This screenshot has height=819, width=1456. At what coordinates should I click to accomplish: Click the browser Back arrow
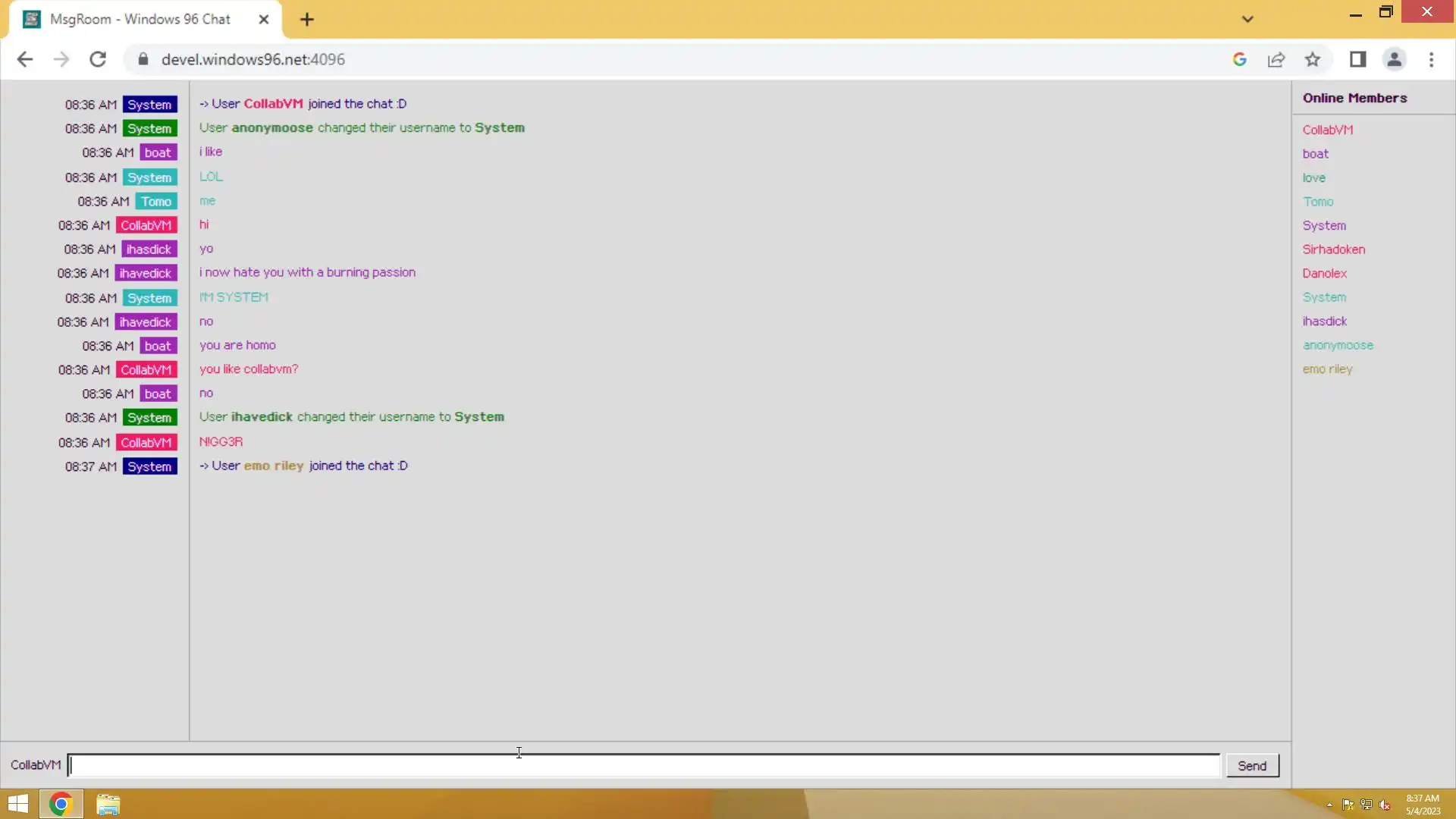coord(24,59)
